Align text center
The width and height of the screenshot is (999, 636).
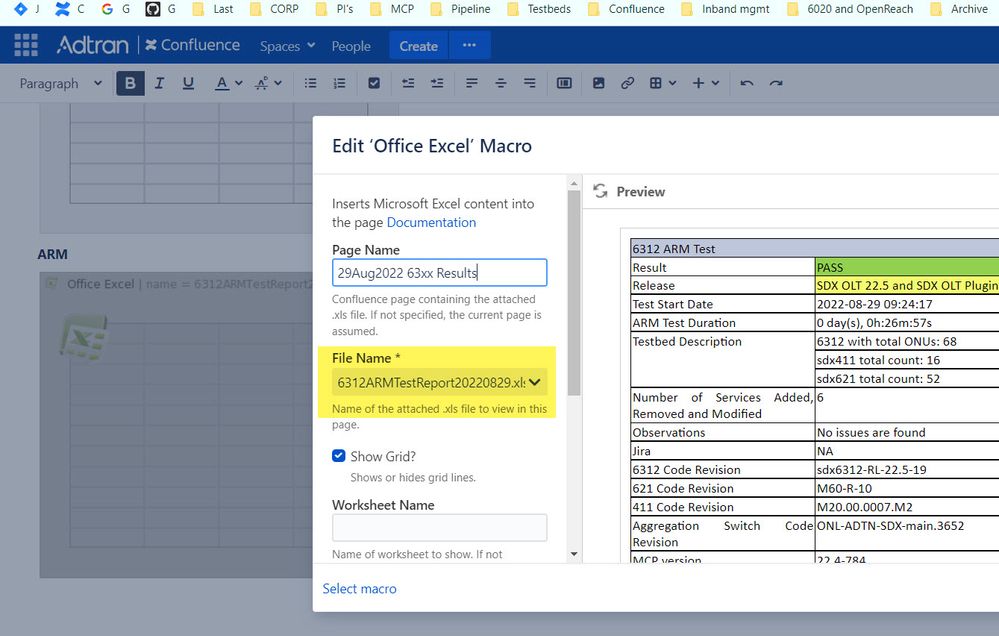pyautogui.click(x=501, y=83)
